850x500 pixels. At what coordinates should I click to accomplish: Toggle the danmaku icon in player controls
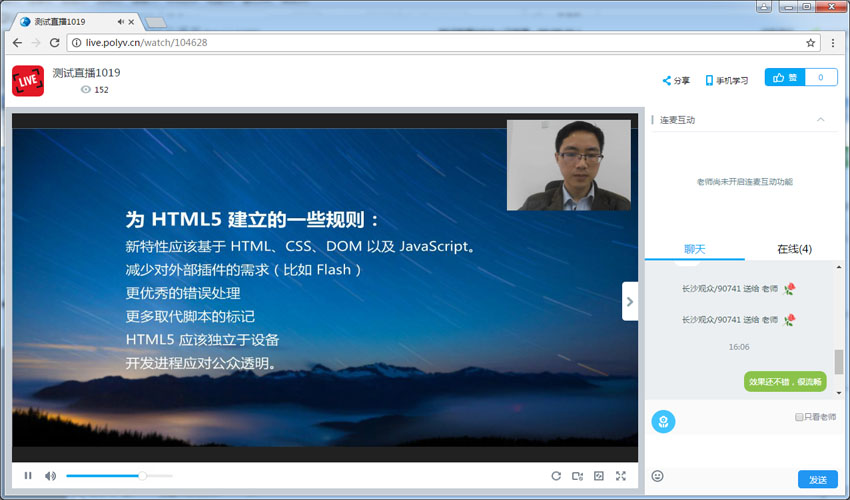coord(599,476)
